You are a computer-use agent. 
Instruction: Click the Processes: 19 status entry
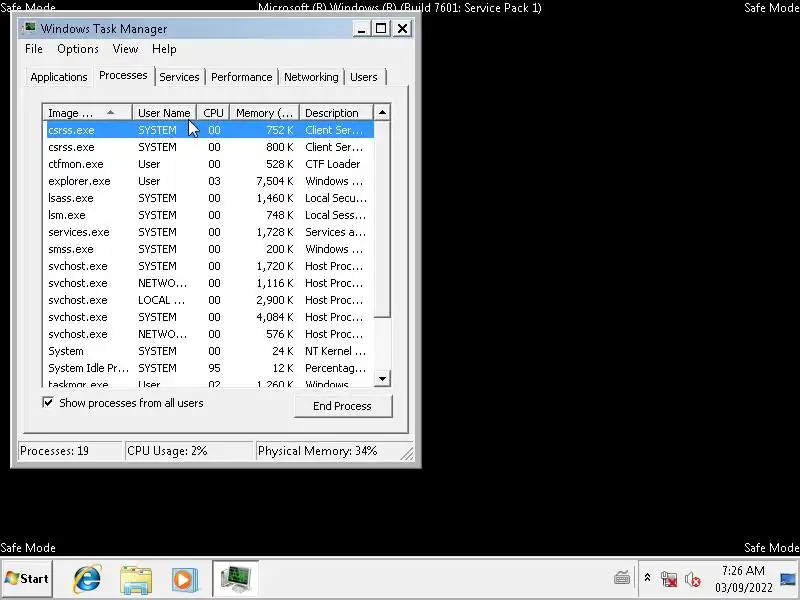click(x=70, y=451)
